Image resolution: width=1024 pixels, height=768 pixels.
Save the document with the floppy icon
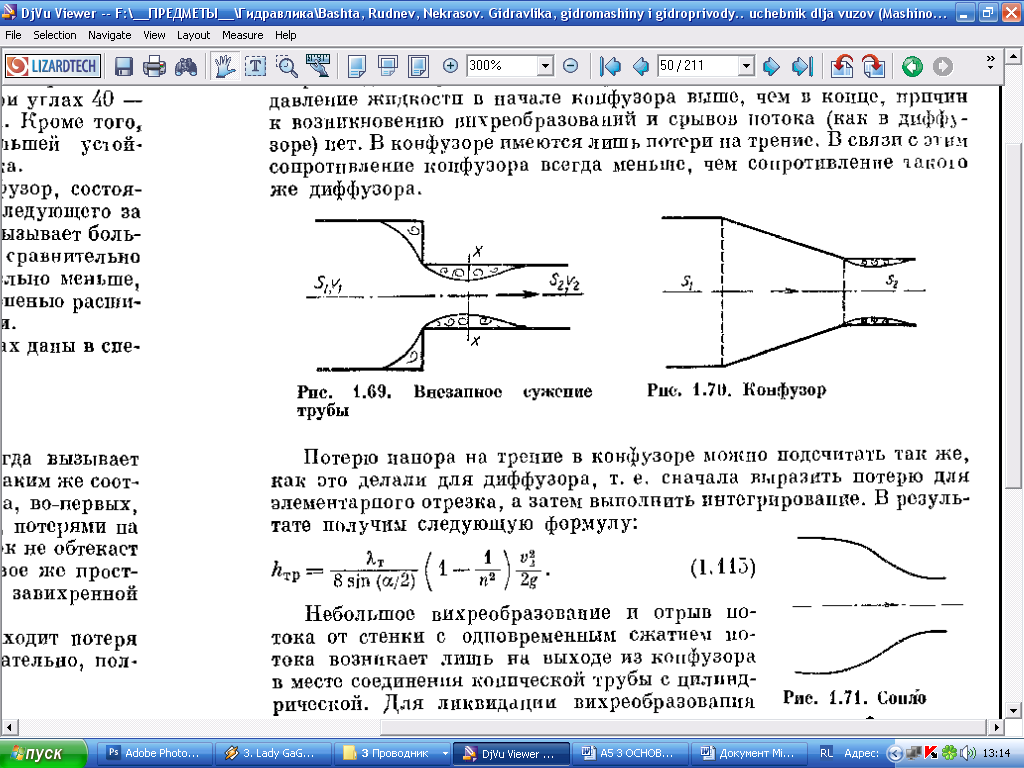(x=123, y=66)
